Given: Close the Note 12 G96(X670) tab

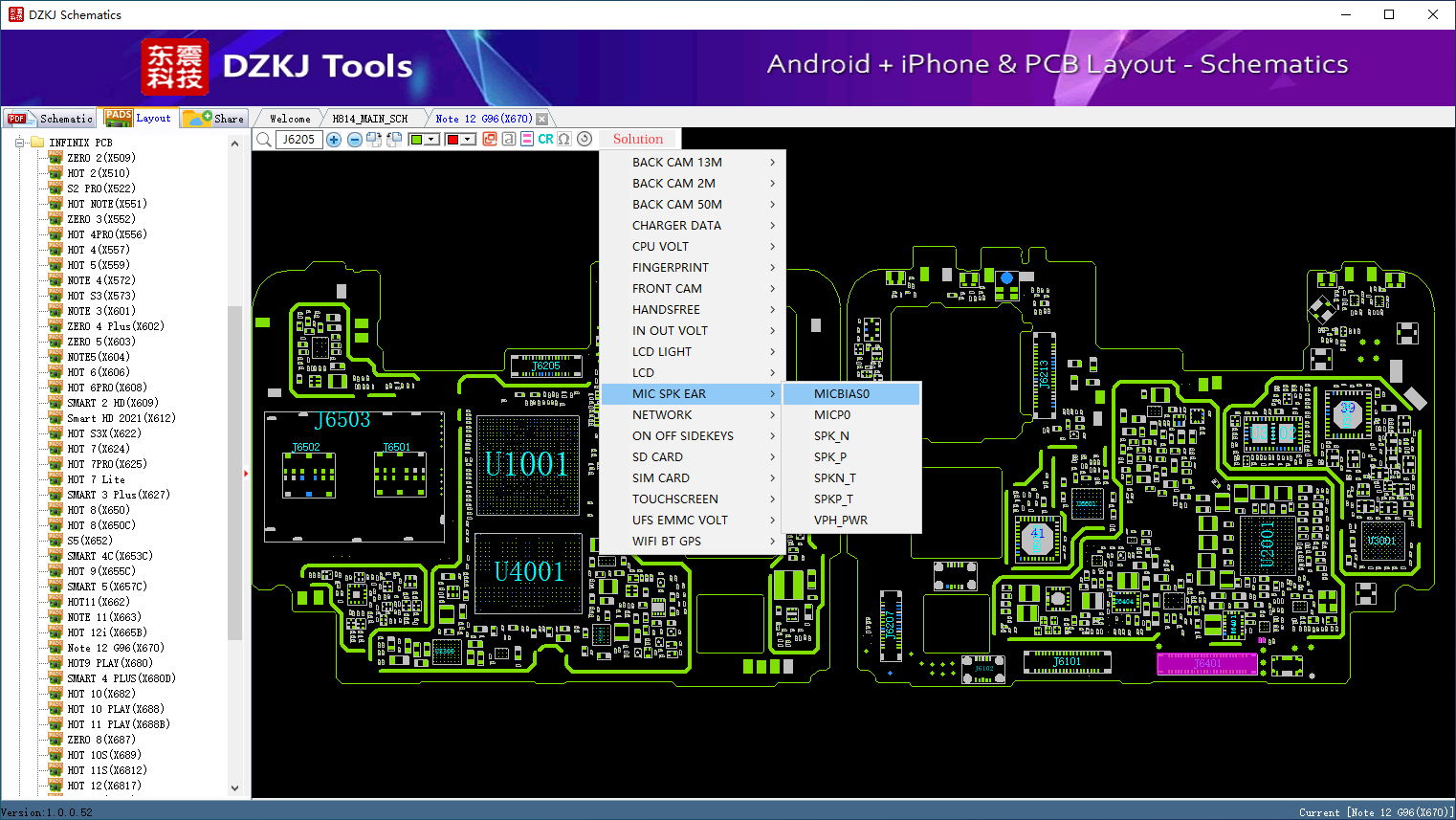Looking at the screenshot, I should (x=542, y=119).
